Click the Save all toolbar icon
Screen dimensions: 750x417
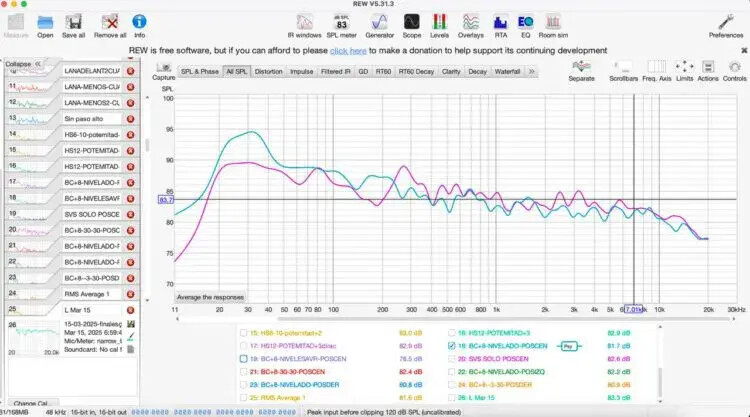tap(73, 26)
